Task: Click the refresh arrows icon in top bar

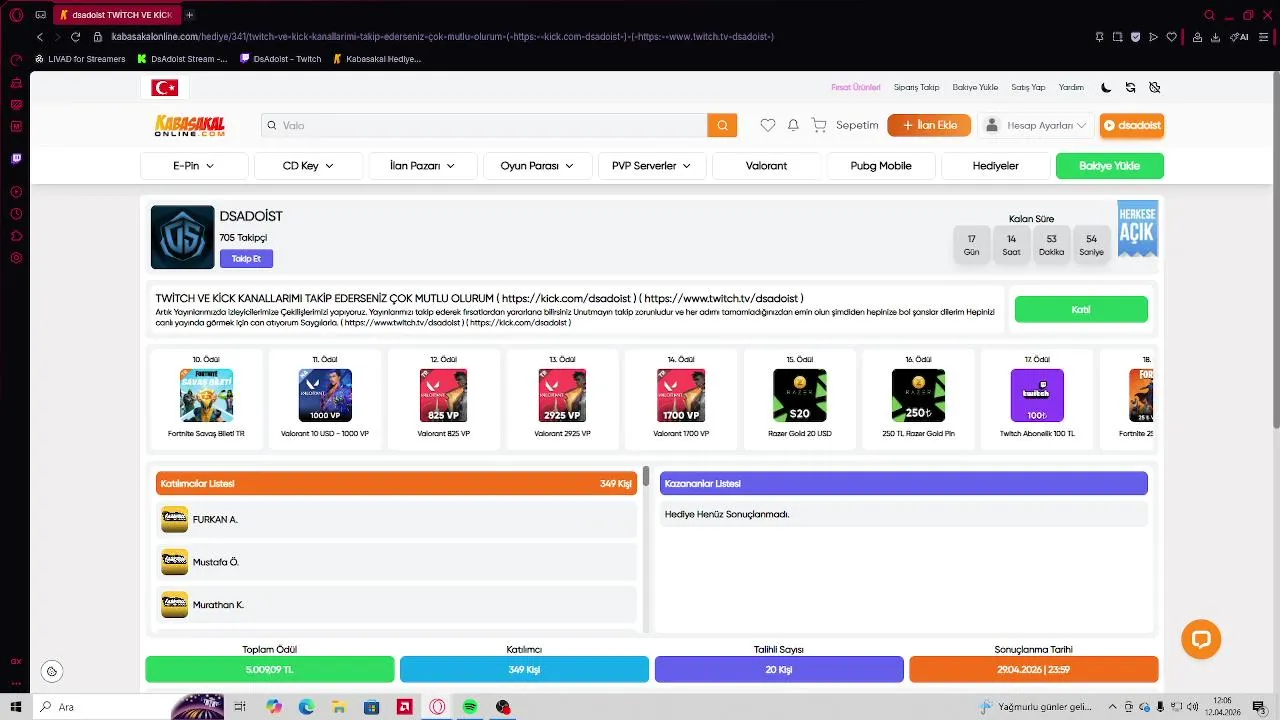Action: [x=1131, y=87]
